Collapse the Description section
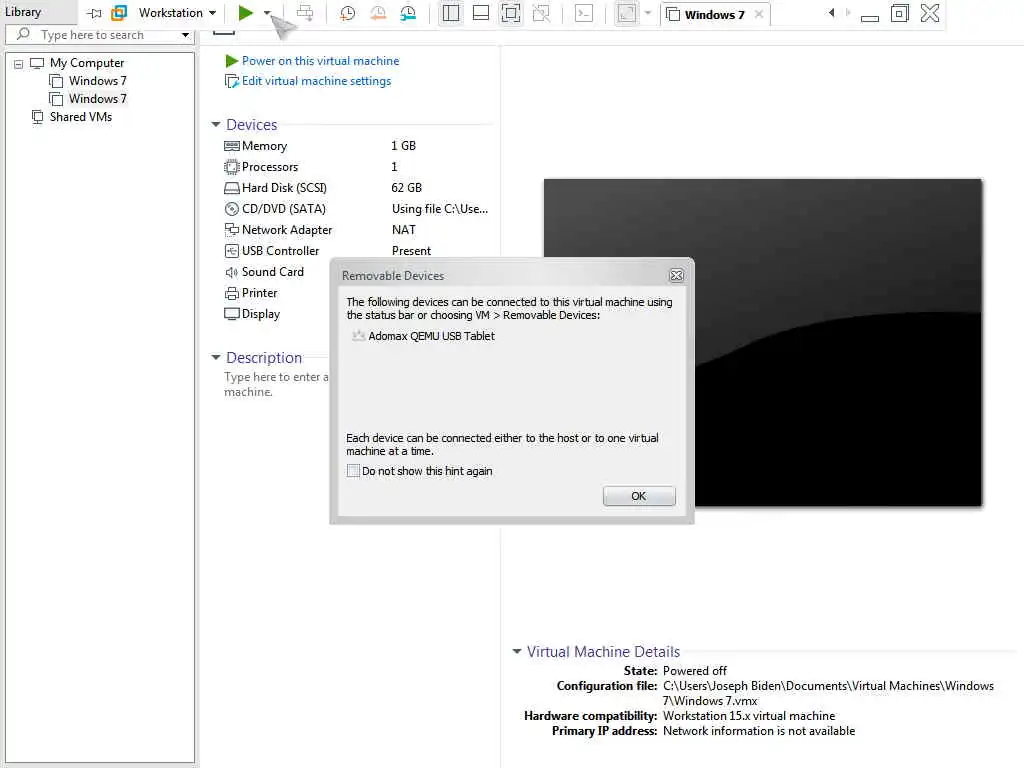Viewport: 1024px width, 768px height. 216,357
